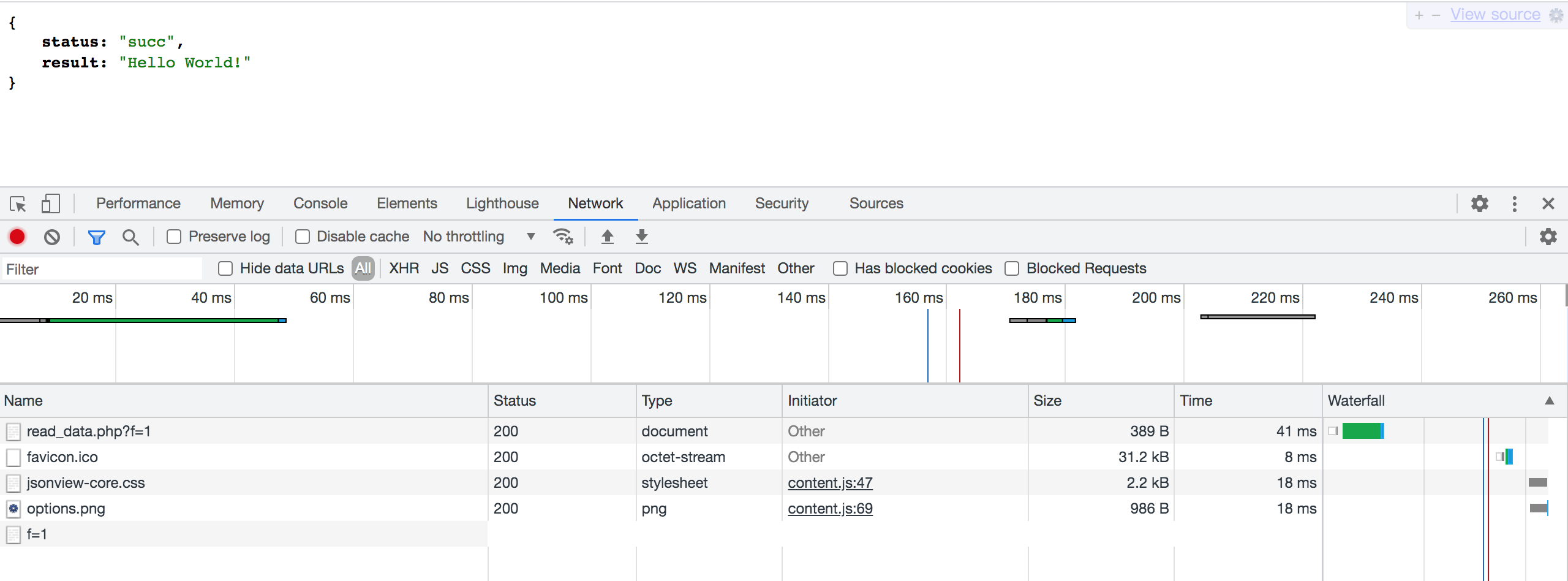Viewport: 1568px width, 581px height.
Task: Sort by Status column header
Action: click(562, 401)
